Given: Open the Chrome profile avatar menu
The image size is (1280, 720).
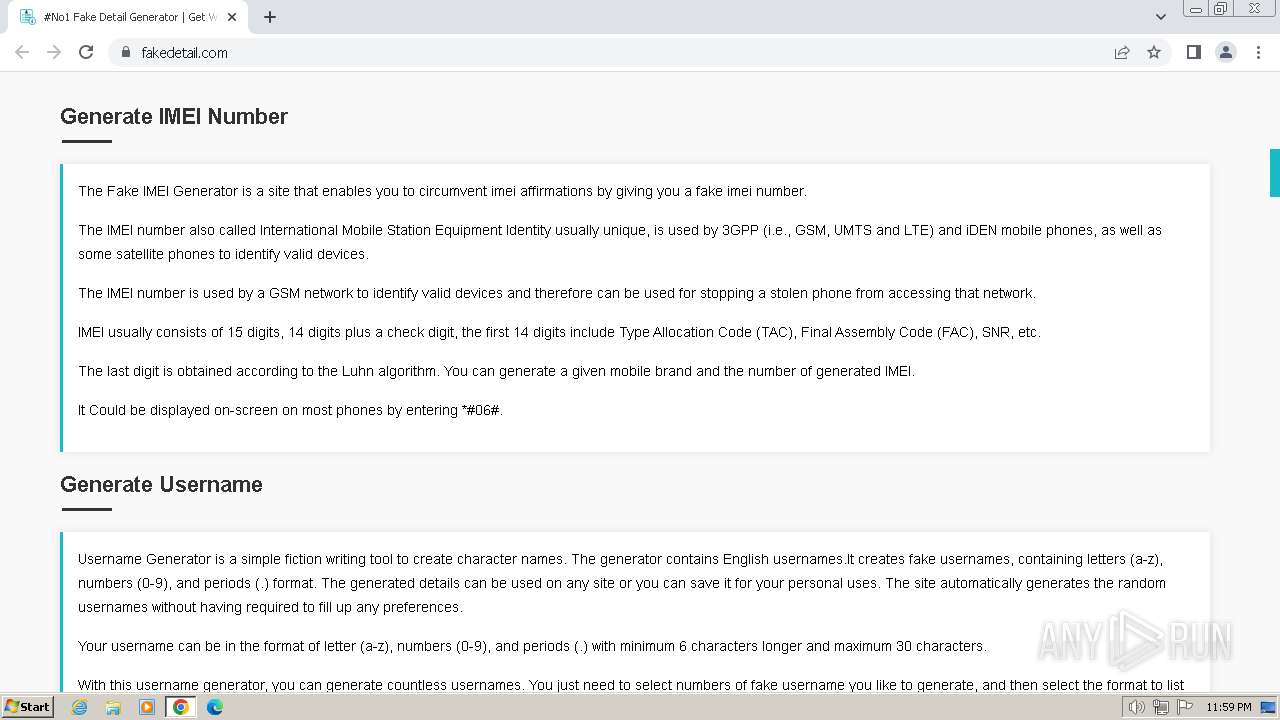Looking at the screenshot, I should (x=1225, y=52).
